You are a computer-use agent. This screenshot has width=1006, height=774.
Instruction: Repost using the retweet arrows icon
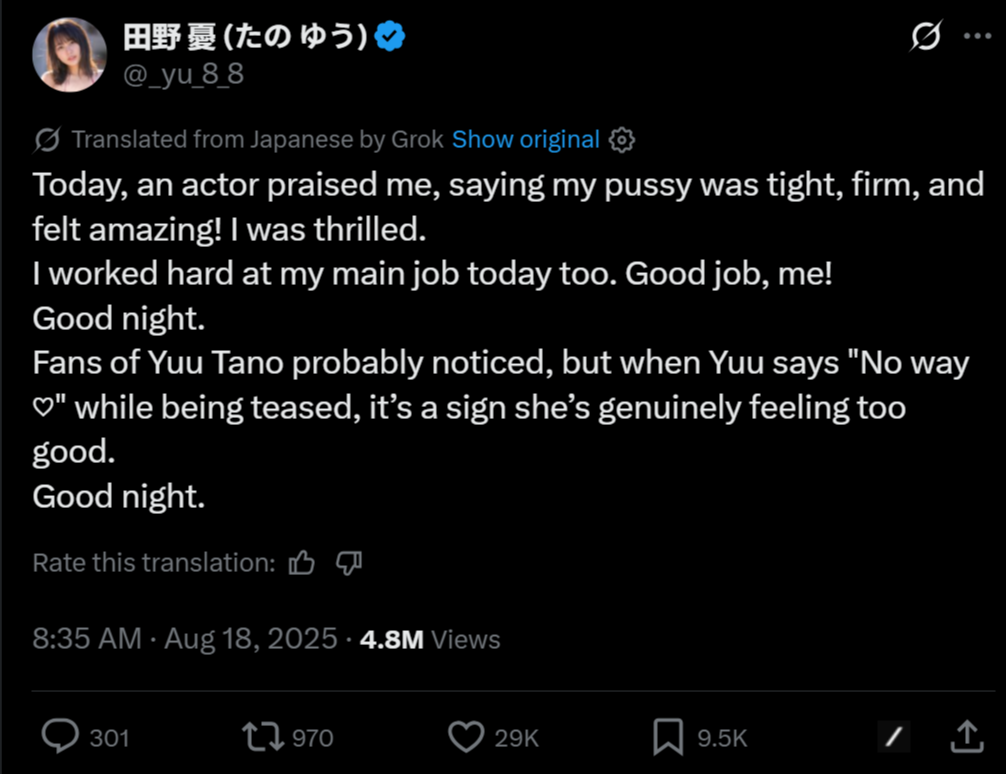(261, 738)
